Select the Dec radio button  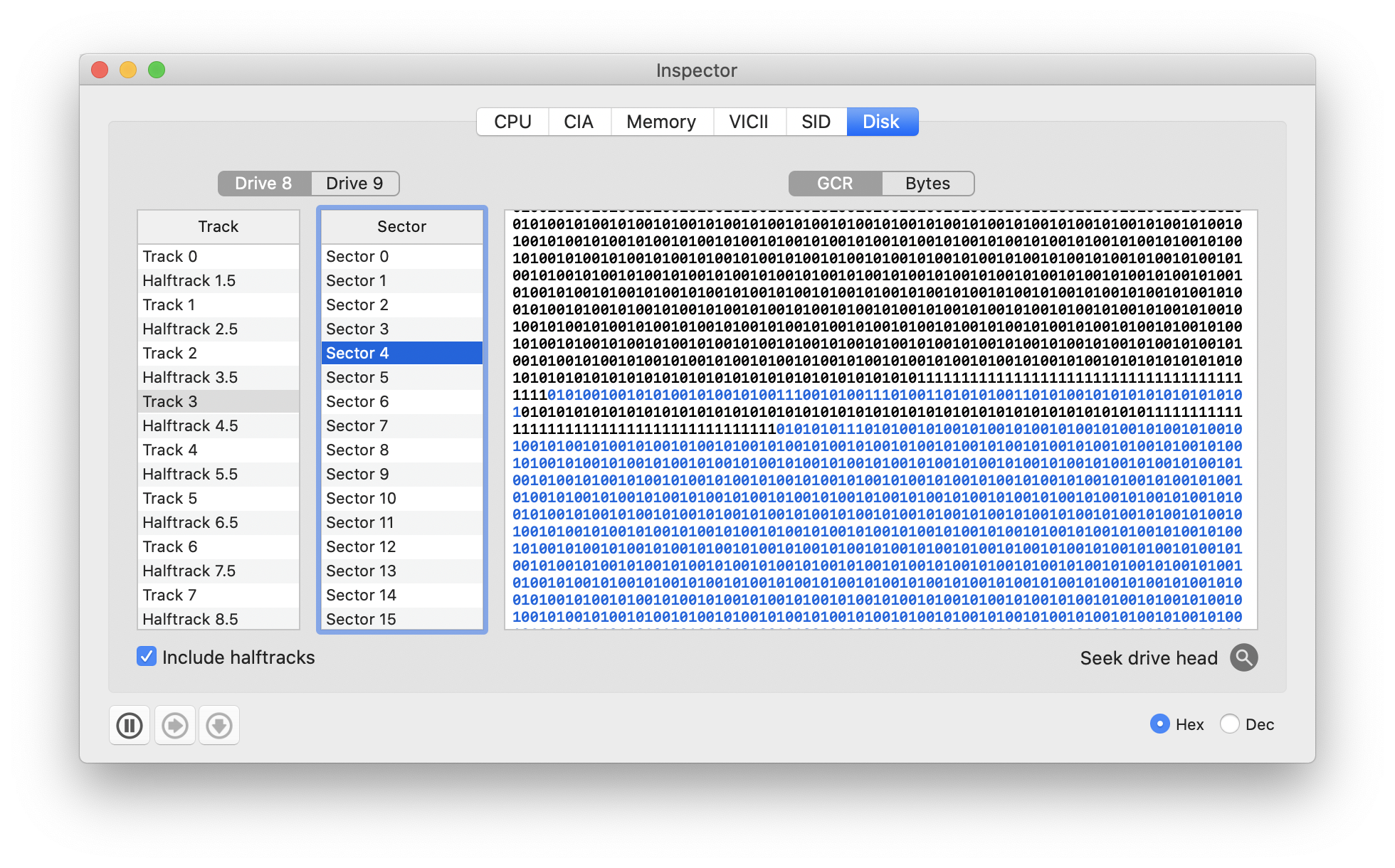(1229, 724)
